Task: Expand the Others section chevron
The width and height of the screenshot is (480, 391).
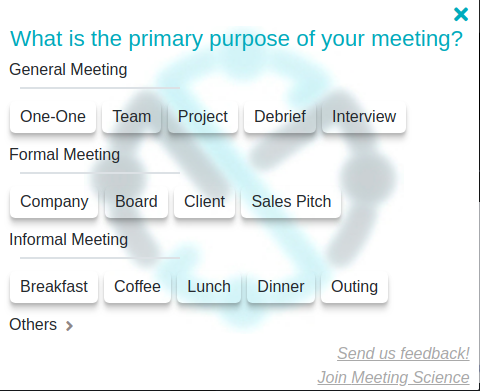Action: pos(69,326)
